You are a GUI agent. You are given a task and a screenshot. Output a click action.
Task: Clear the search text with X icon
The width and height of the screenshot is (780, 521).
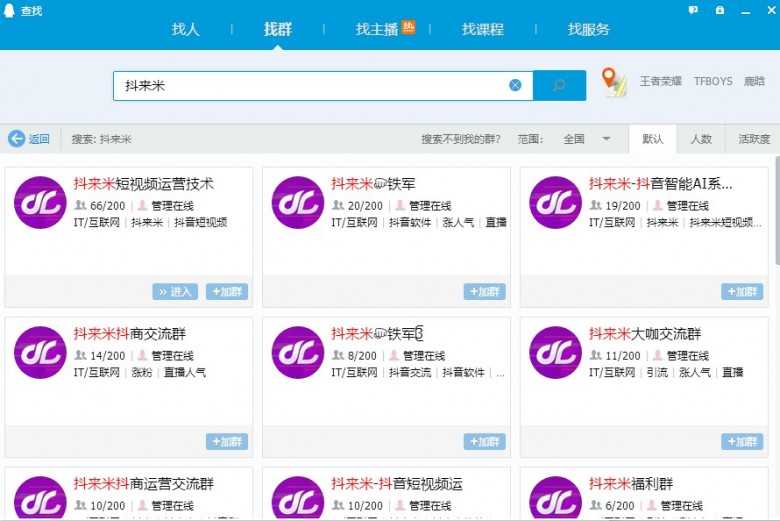pyautogui.click(x=515, y=85)
